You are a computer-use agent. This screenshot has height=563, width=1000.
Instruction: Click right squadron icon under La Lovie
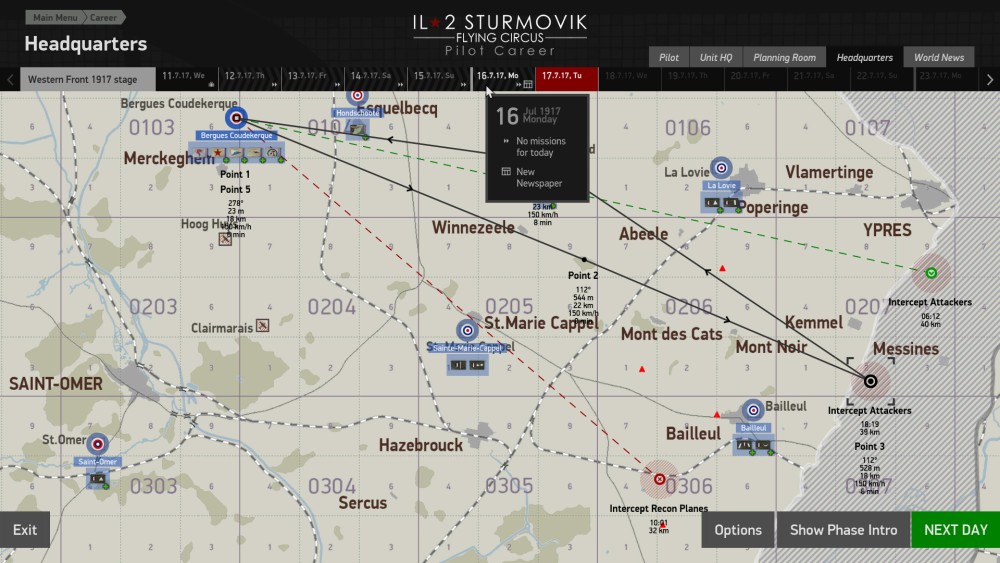click(x=731, y=203)
